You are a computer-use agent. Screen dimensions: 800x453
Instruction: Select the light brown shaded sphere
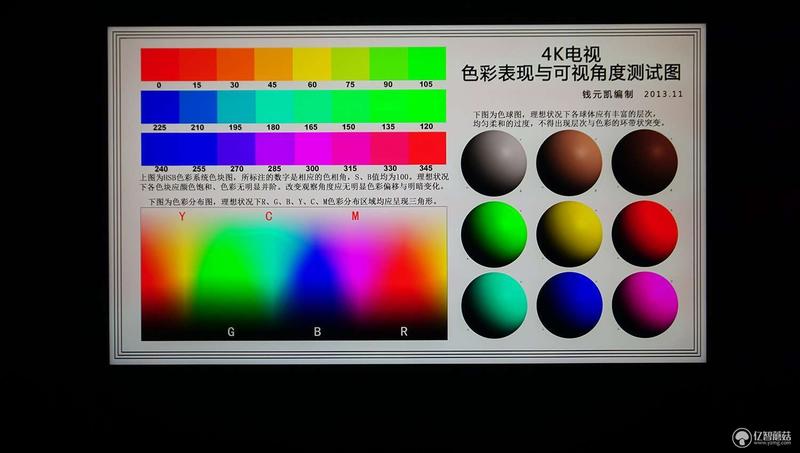pos(569,163)
